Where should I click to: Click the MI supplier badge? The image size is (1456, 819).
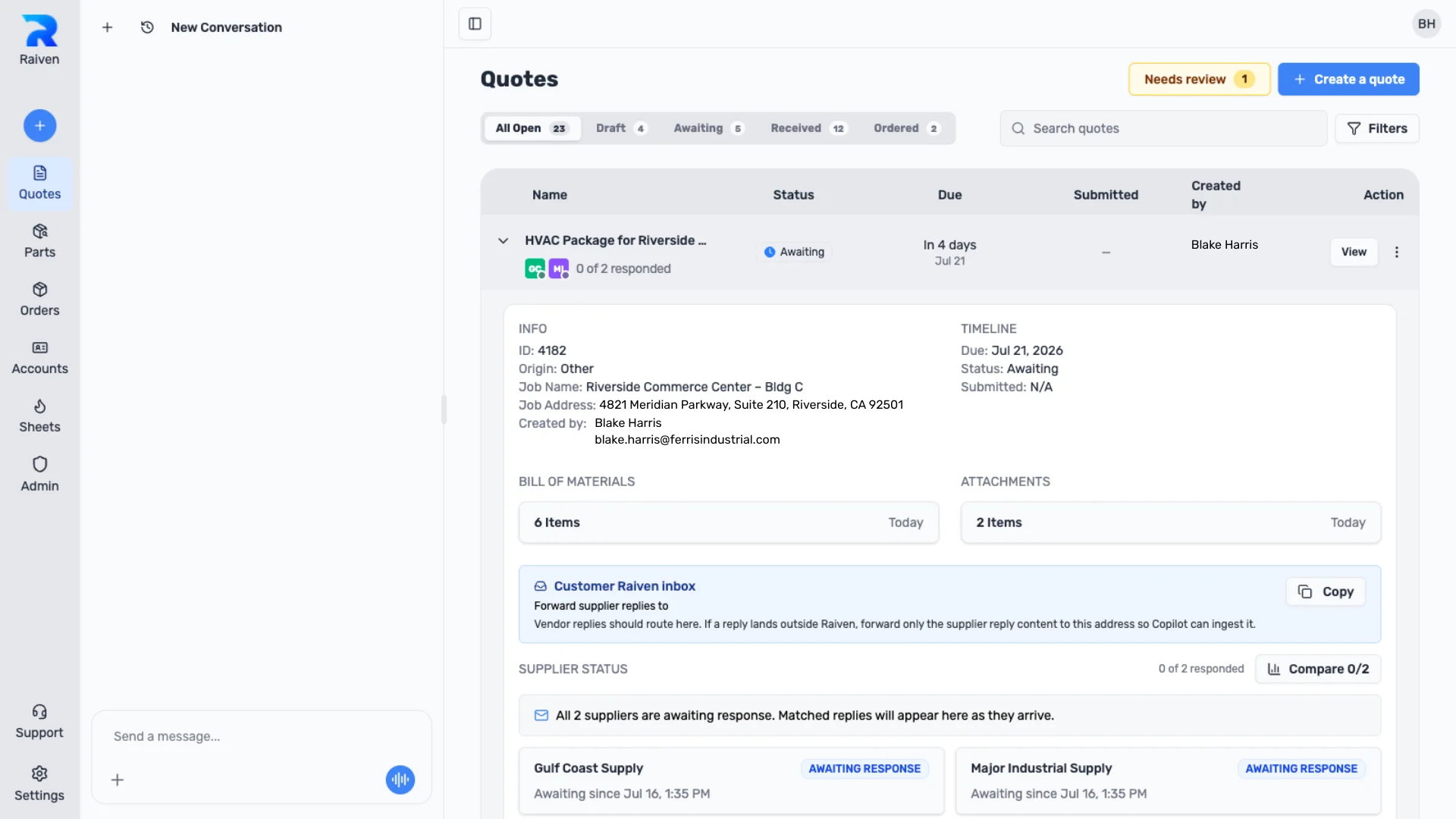tap(558, 268)
